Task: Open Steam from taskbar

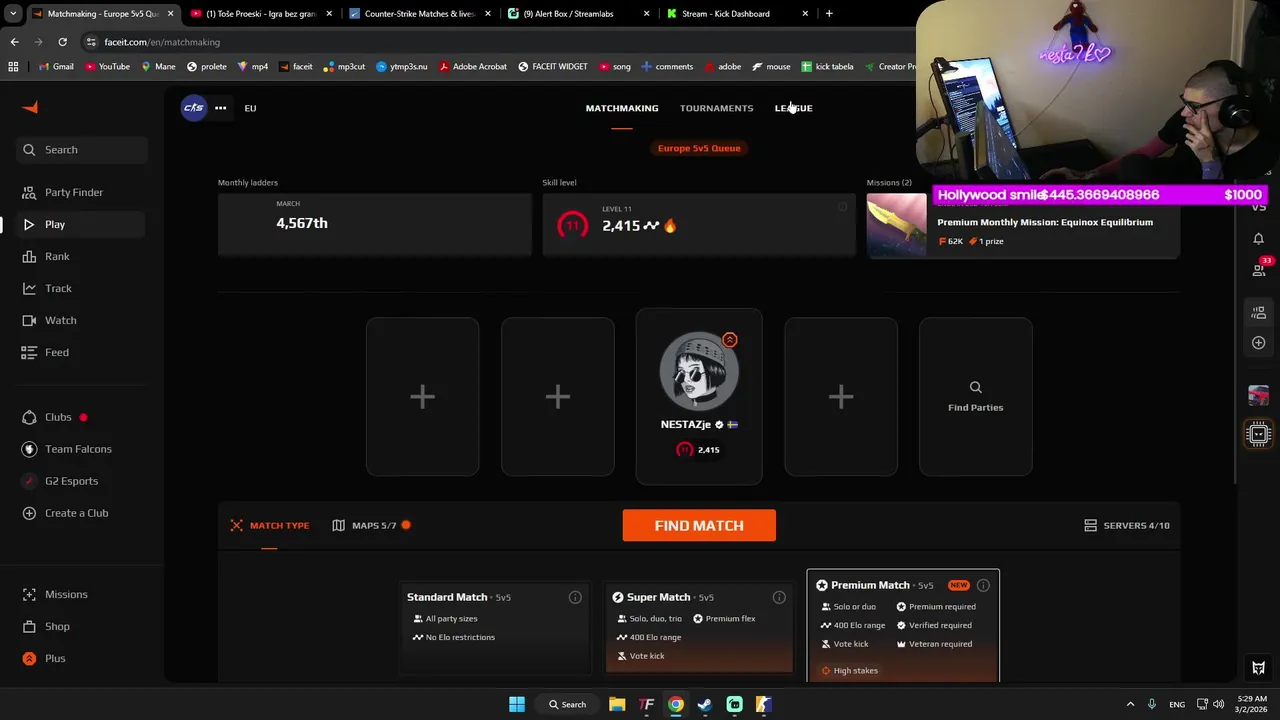Action: point(705,704)
